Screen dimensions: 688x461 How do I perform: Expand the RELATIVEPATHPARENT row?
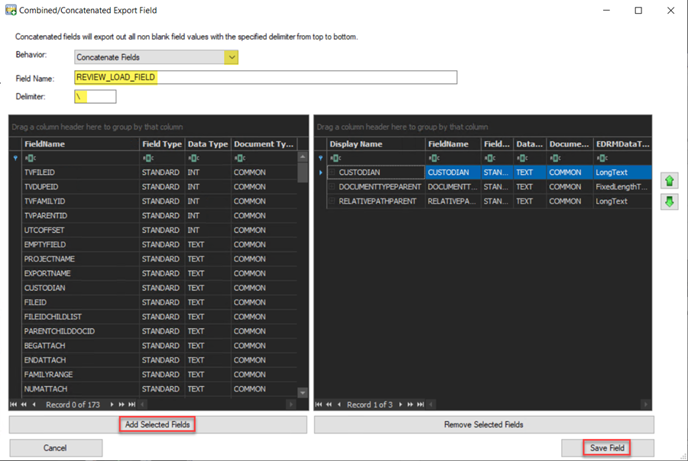pos(332,201)
